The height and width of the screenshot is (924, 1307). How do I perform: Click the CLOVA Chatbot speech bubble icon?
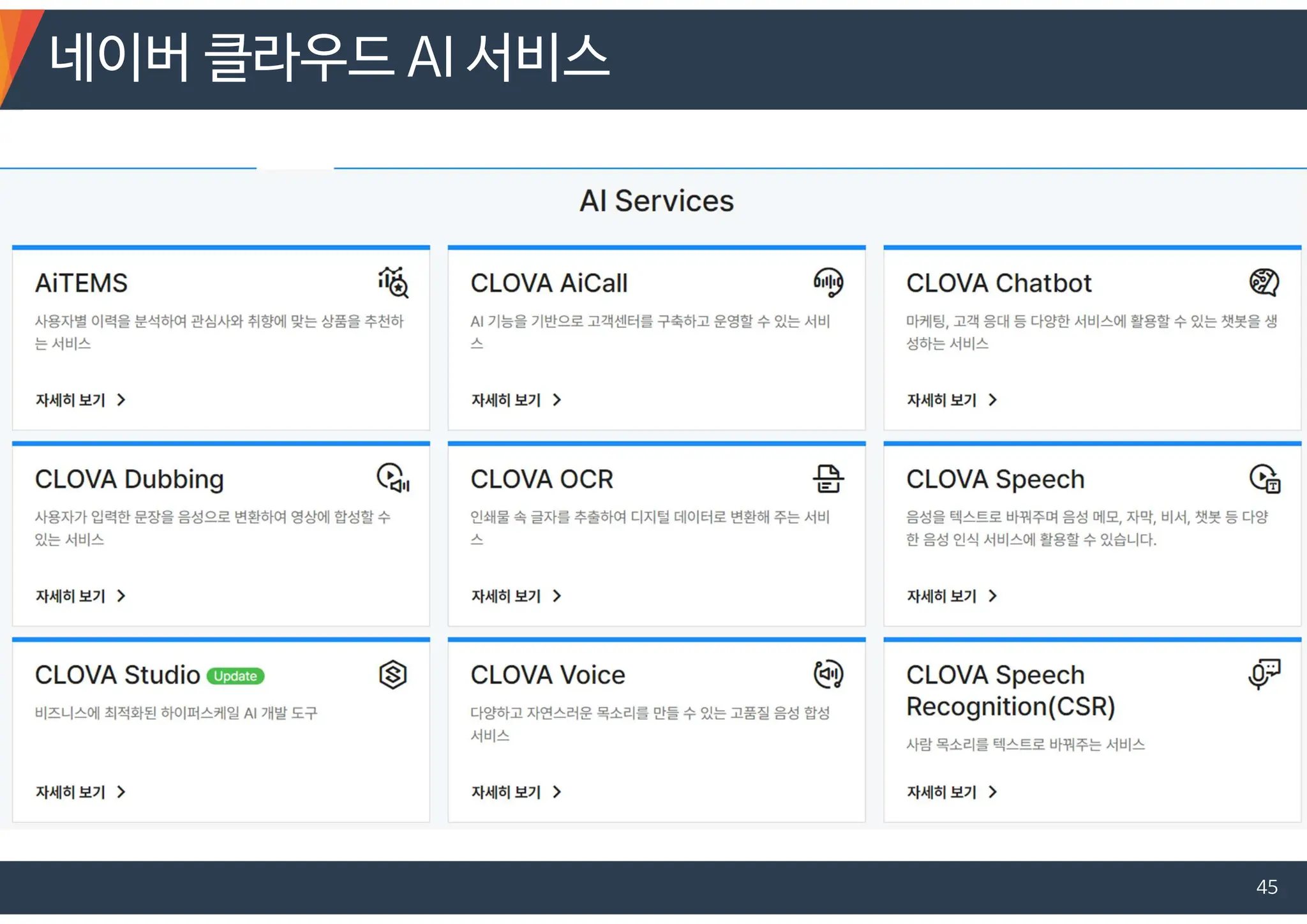click(x=1264, y=283)
